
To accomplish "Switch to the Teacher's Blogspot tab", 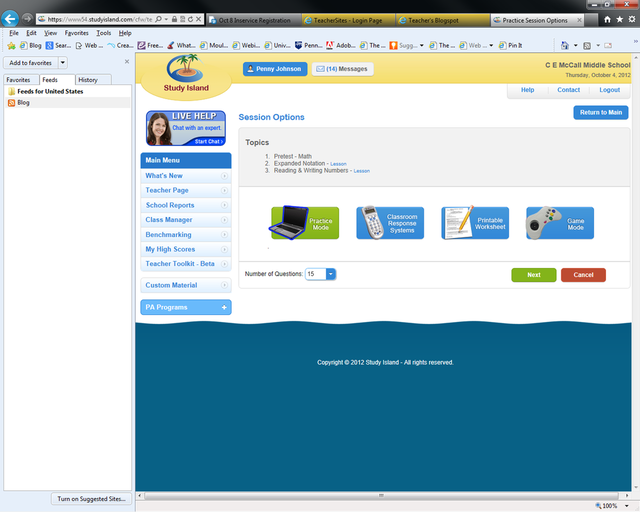I will pos(442,20).
